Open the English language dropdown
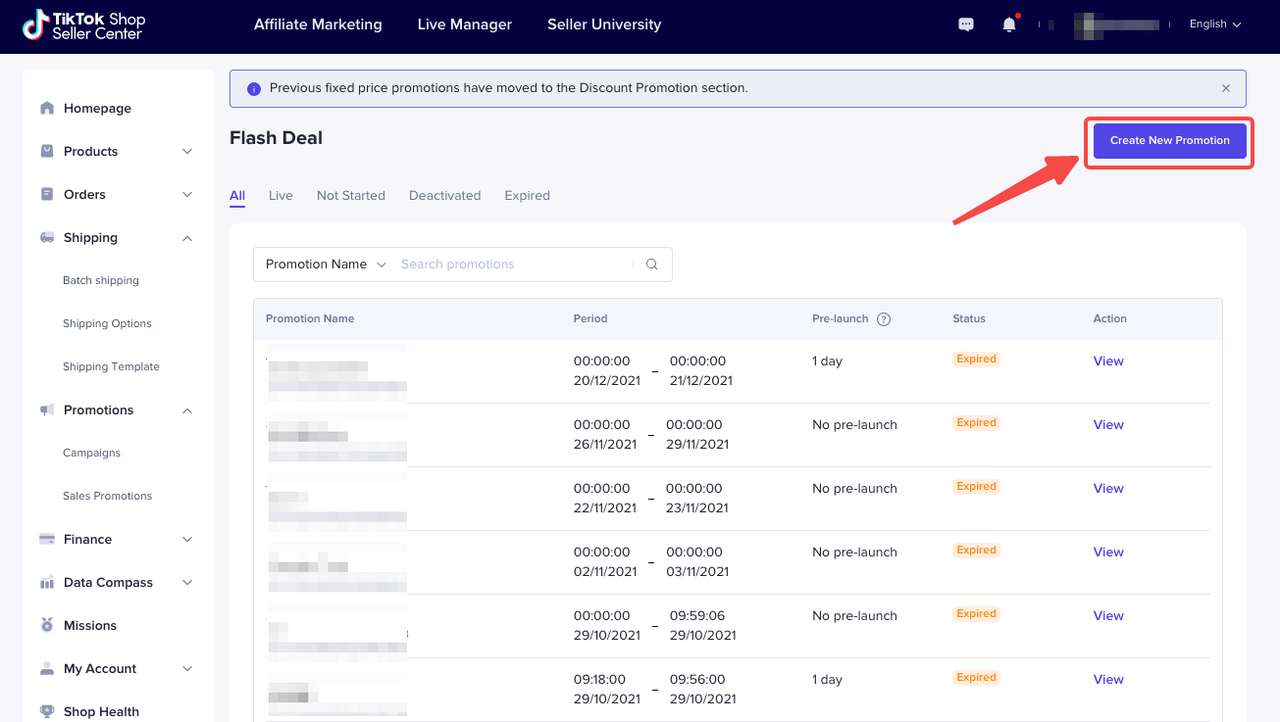This screenshot has height=722, width=1280. [x=1214, y=25]
